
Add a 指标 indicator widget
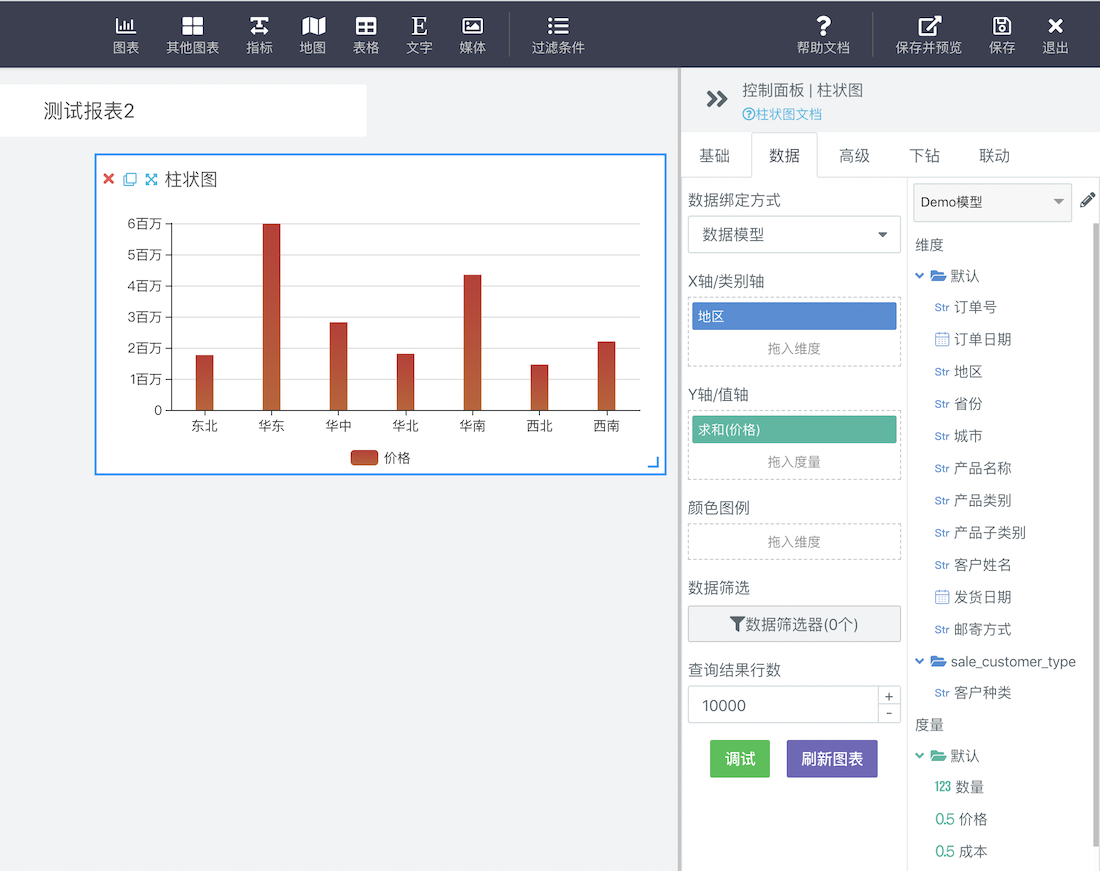click(x=259, y=35)
